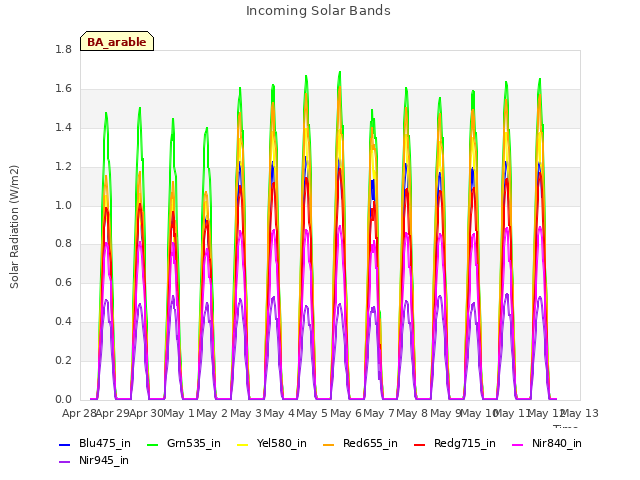Click the 1.0 y-axis tick label
The width and height of the screenshot is (640, 480).
pyautogui.click(x=63, y=205)
